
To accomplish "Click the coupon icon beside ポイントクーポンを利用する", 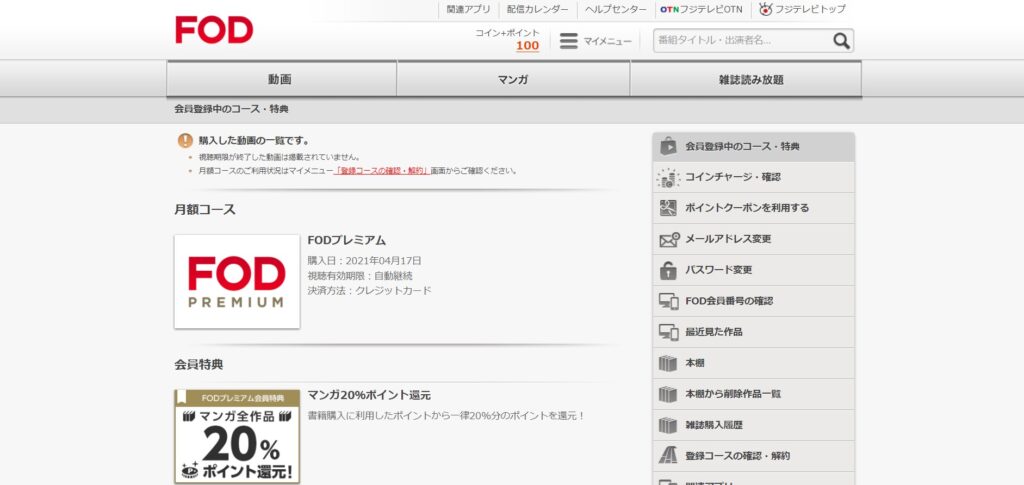I will 667,208.
